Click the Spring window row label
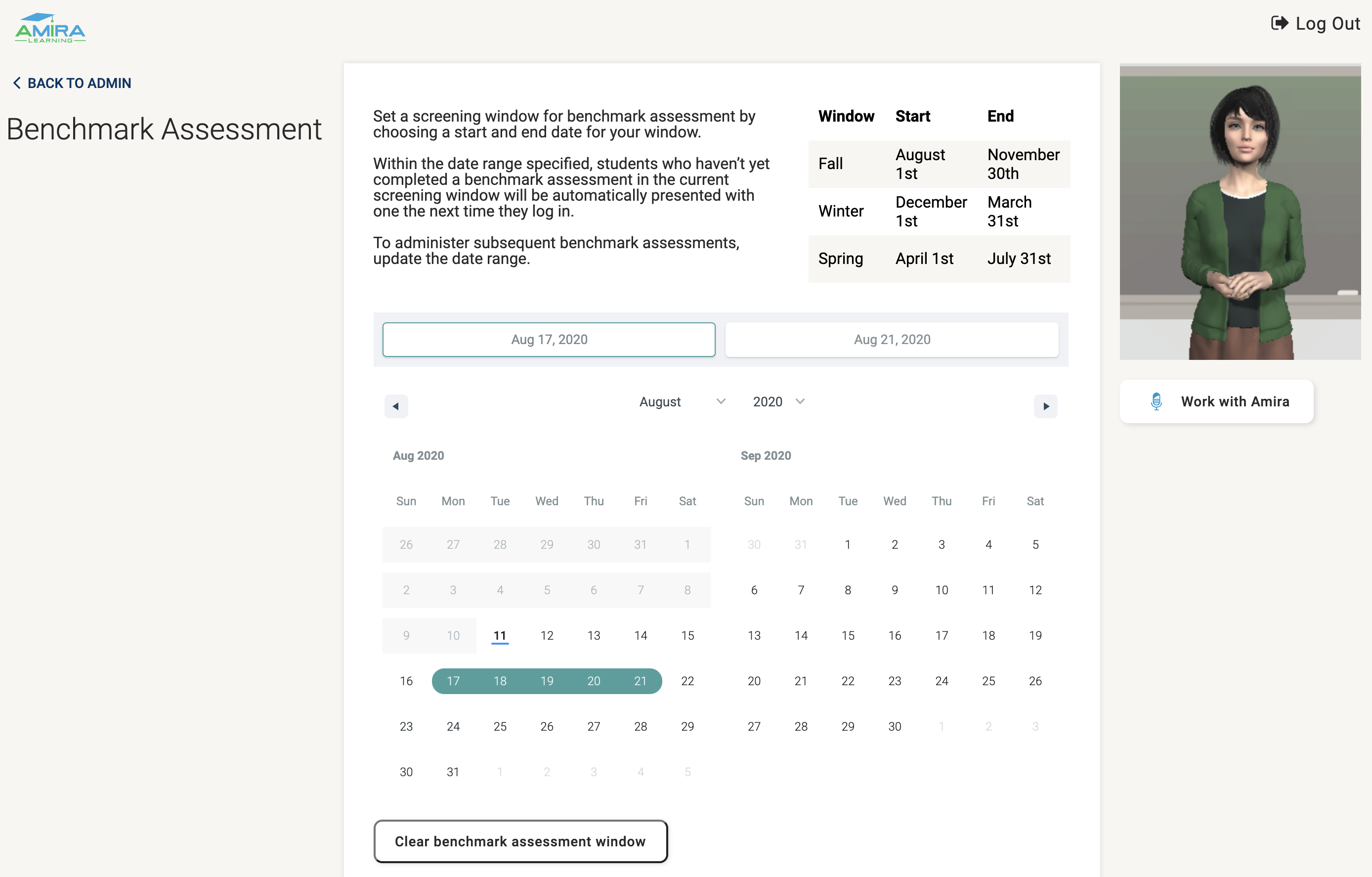The height and width of the screenshot is (877, 1372). (x=840, y=259)
